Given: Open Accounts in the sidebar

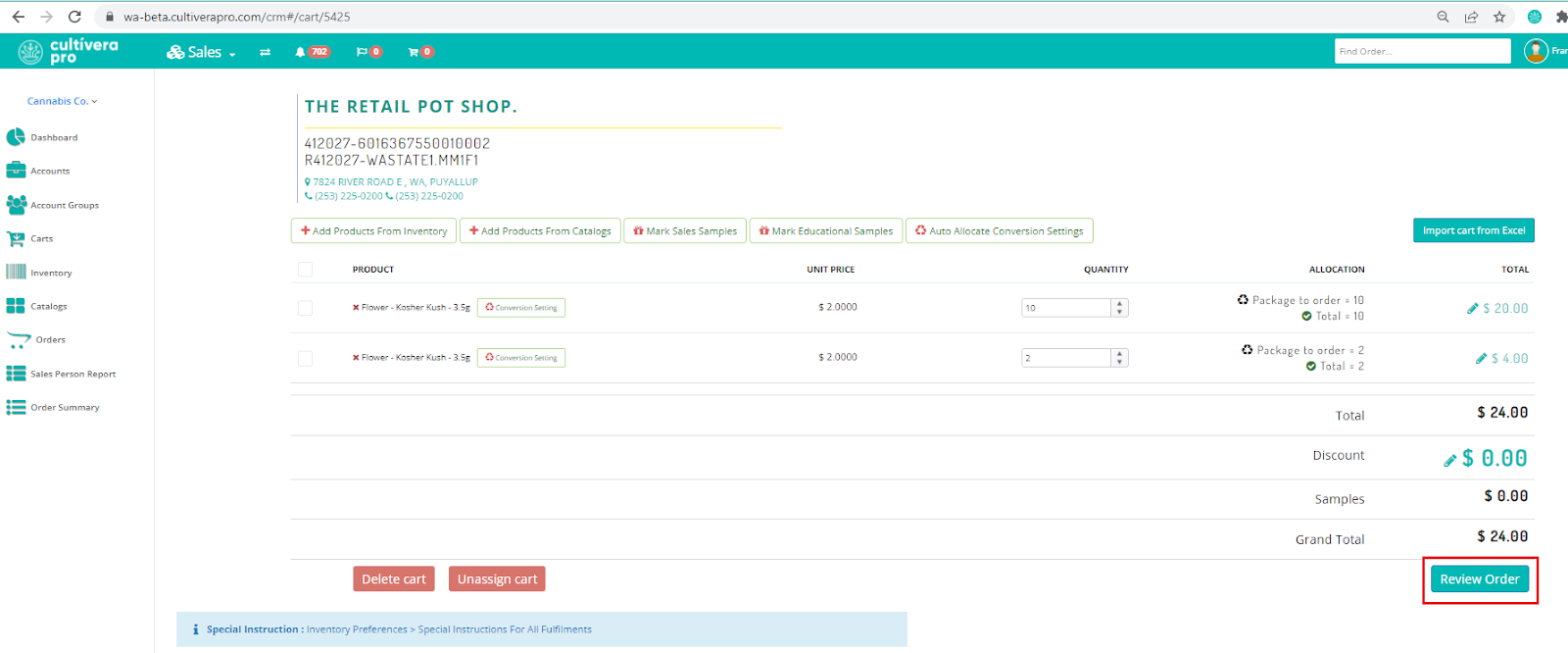Looking at the screenshot, I should [x=39, y=171].
